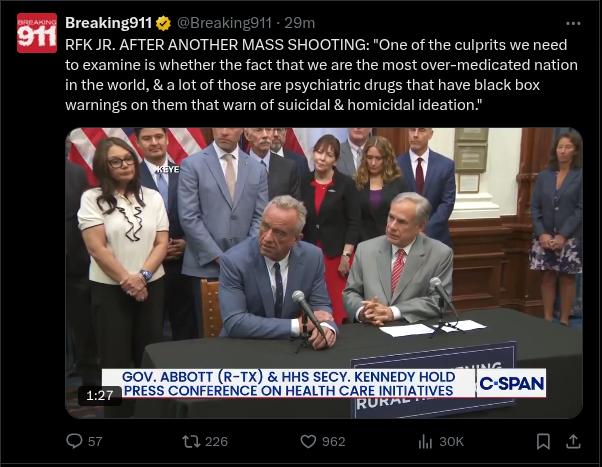This screenshot has height=467, width=602.
Task: Click the 226 repost count
Action: pos(217,442)
